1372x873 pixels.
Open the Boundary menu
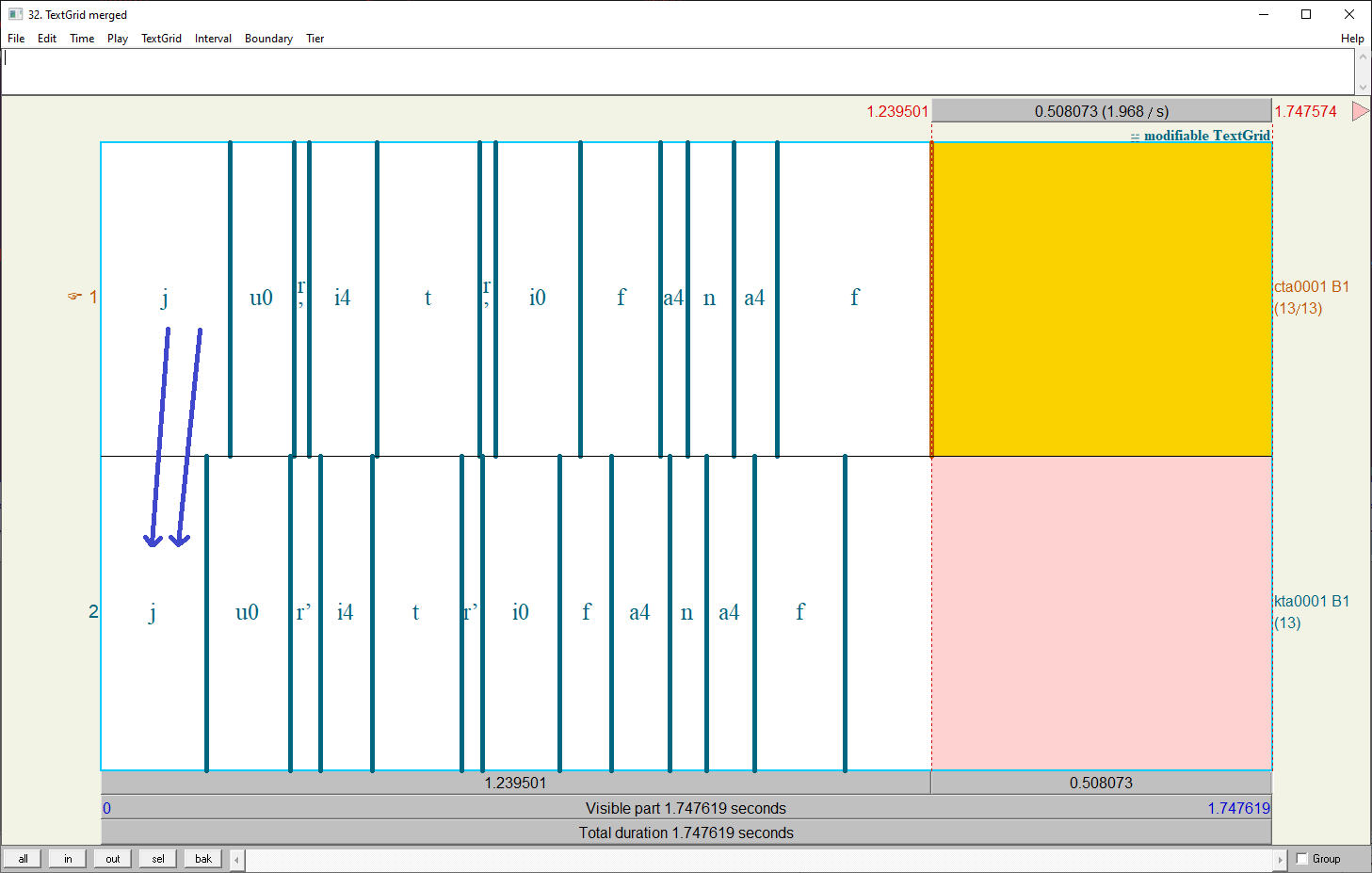point(268,39)
